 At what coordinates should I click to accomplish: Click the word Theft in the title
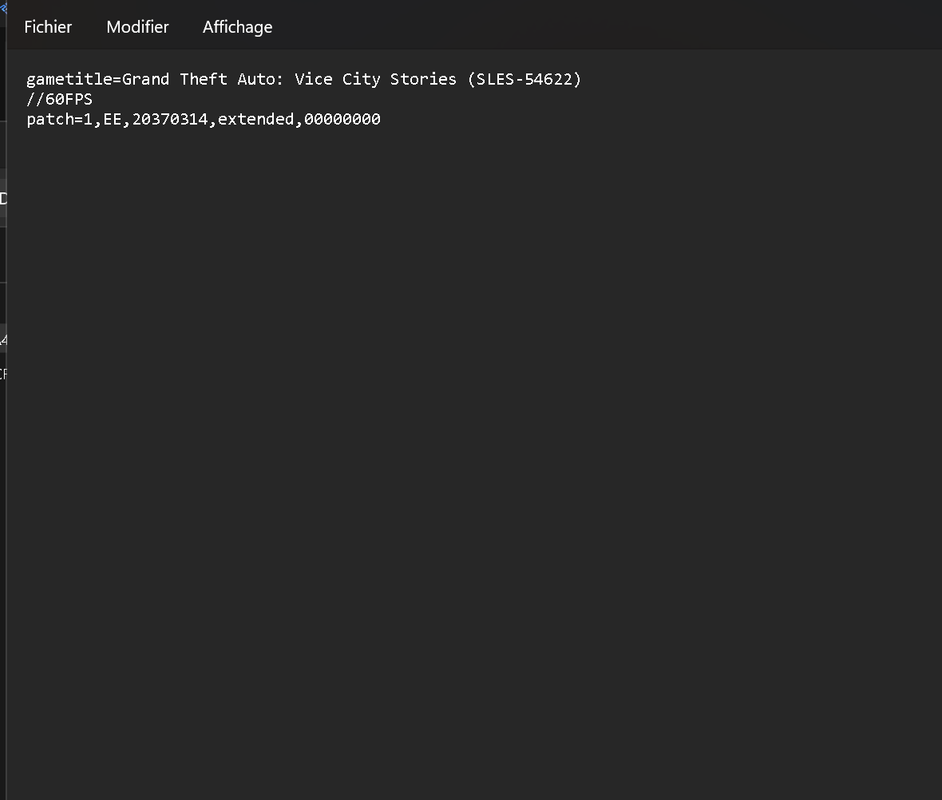click(203, 79)
